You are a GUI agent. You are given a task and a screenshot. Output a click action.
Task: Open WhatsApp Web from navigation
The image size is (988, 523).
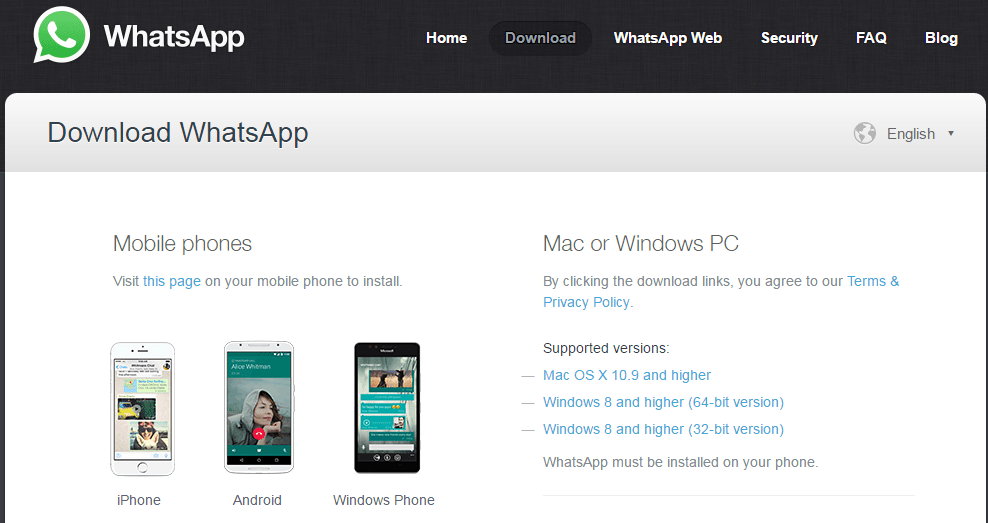tap(668, 38)
